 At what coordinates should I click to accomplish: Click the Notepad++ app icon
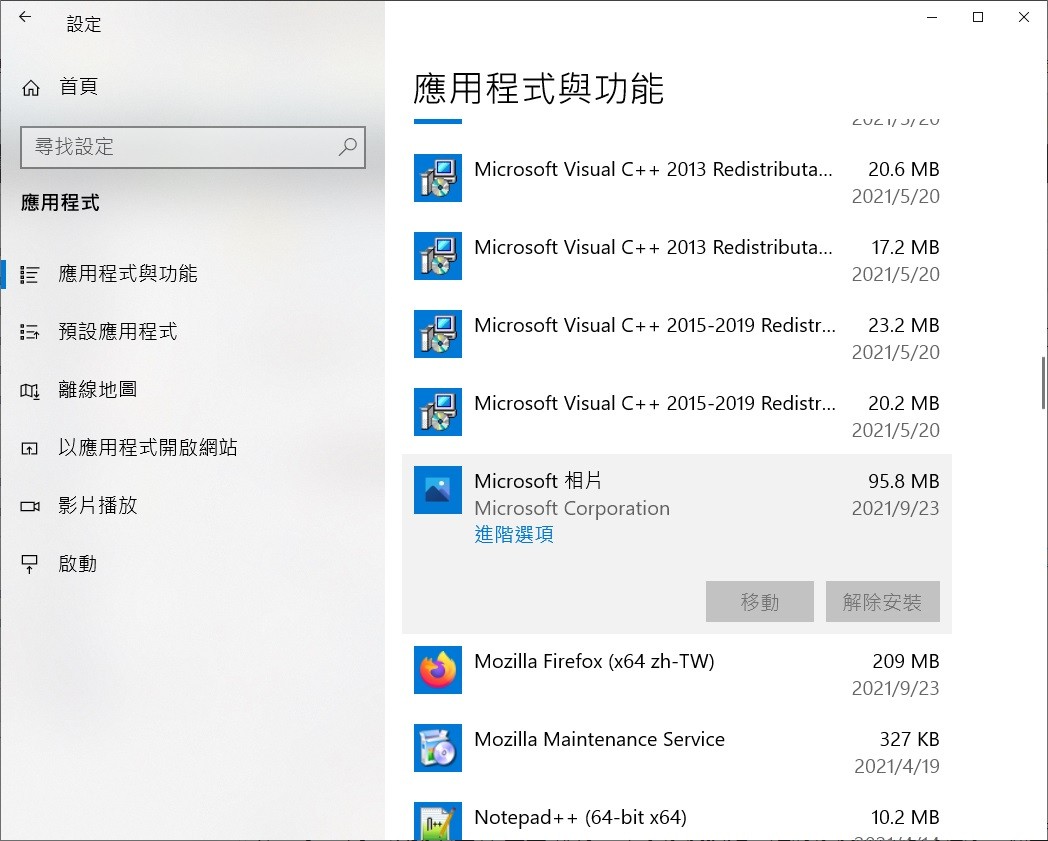438,821
